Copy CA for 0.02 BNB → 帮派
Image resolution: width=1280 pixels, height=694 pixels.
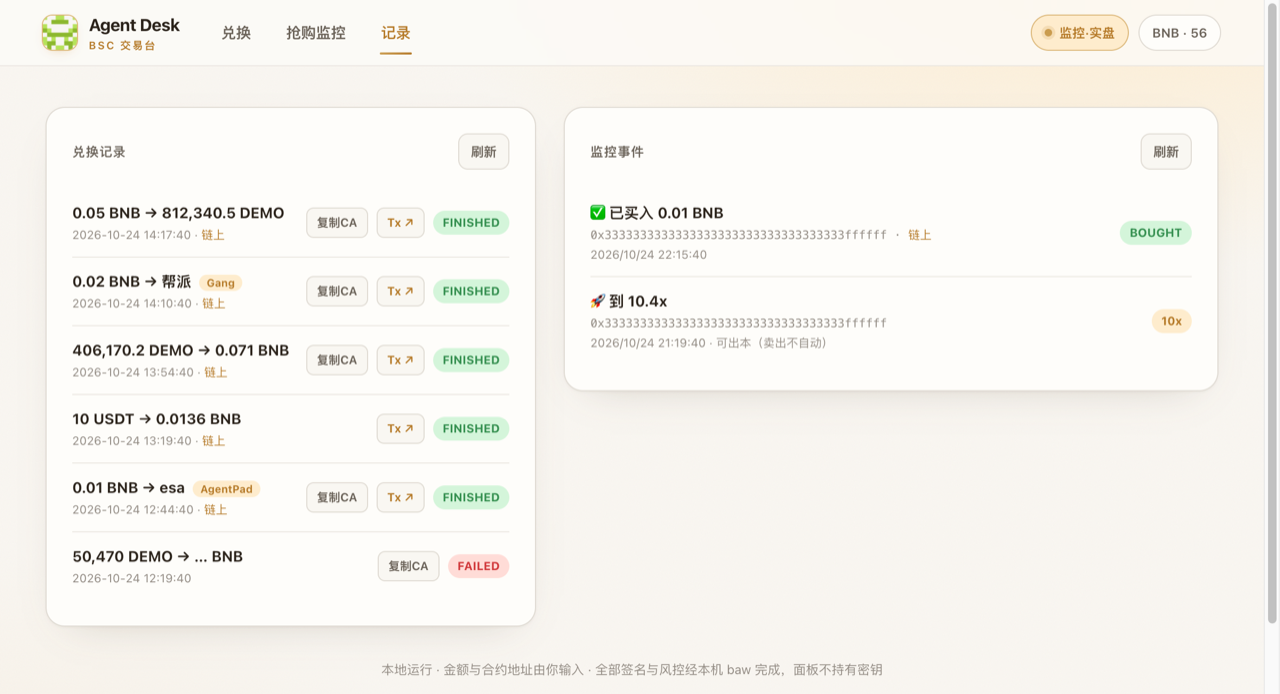tap(337, 291)
